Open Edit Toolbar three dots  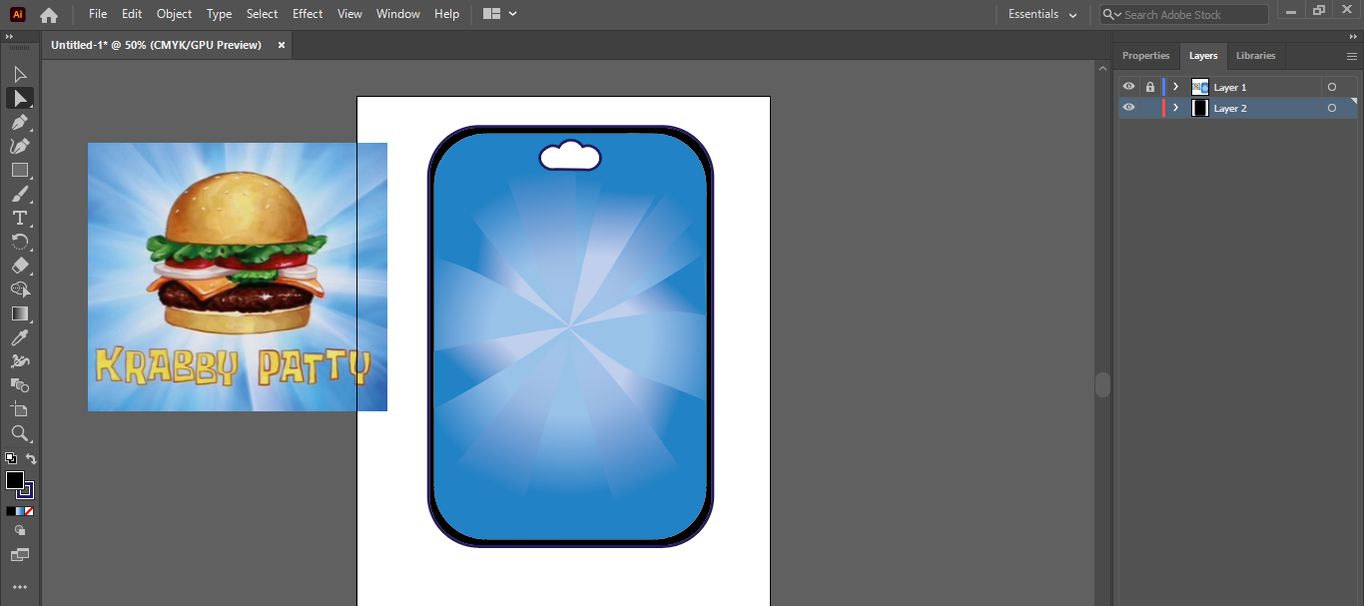(20, 587)
